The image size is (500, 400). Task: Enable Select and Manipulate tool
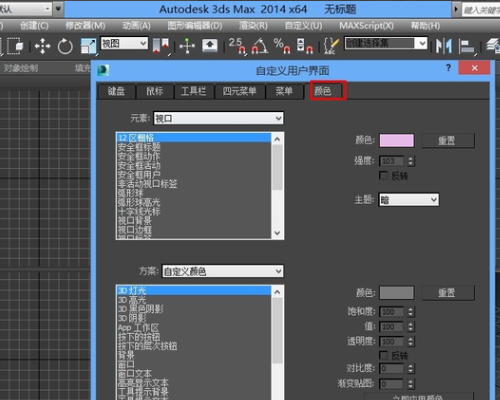pos(187,46)
